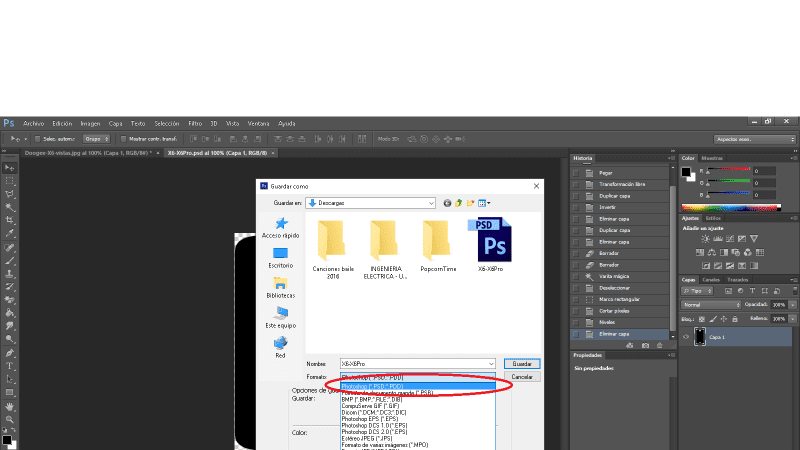Open the Archivo menu

[x=34, y=123]
